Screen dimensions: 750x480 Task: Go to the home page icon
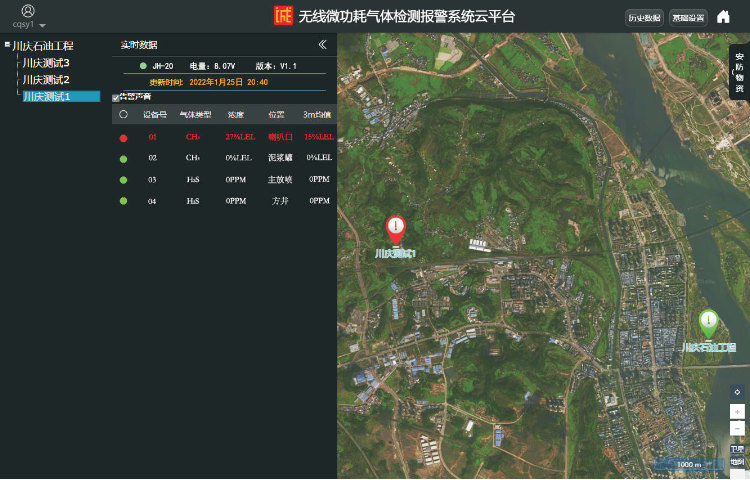point(723,17)
